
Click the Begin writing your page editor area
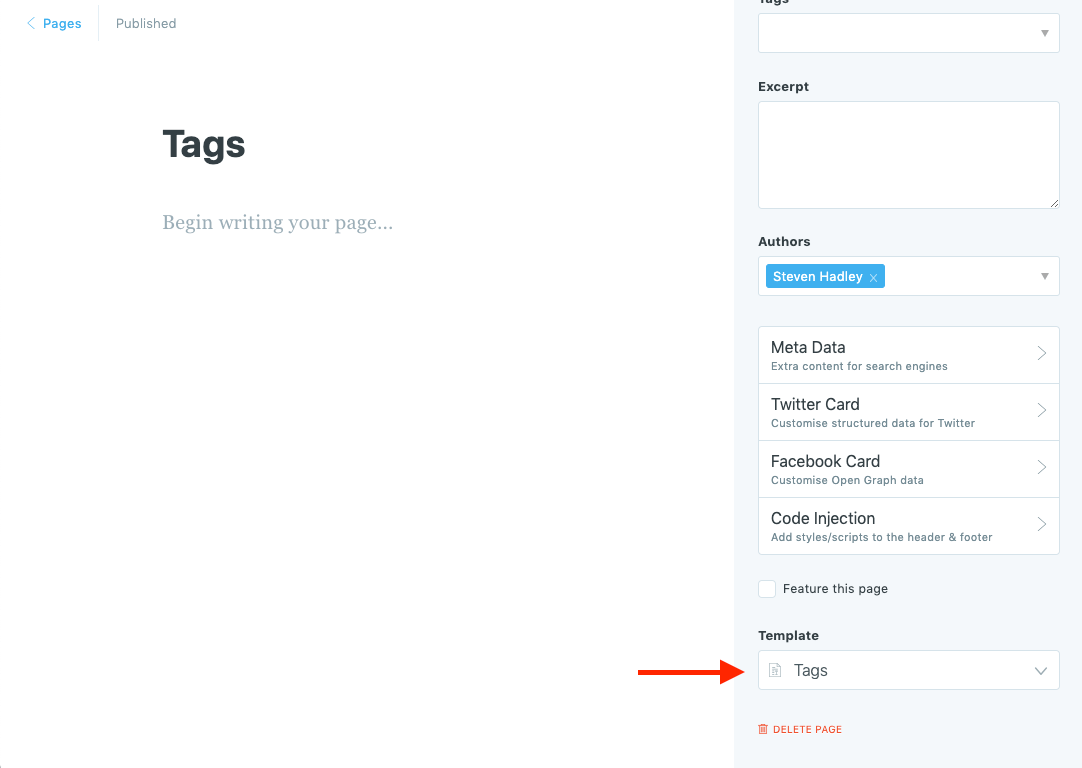pyautogui.click(x=278, y=222)
